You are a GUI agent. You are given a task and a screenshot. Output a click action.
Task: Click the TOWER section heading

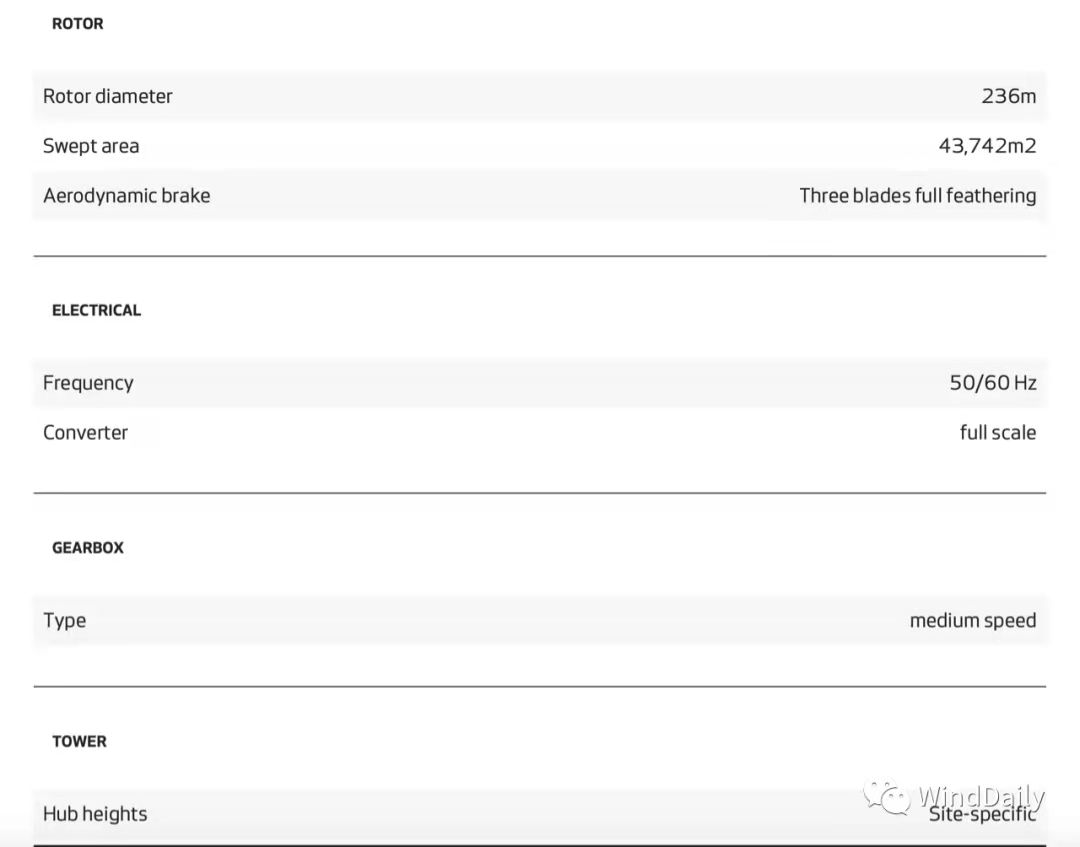[x=79, y=741]
